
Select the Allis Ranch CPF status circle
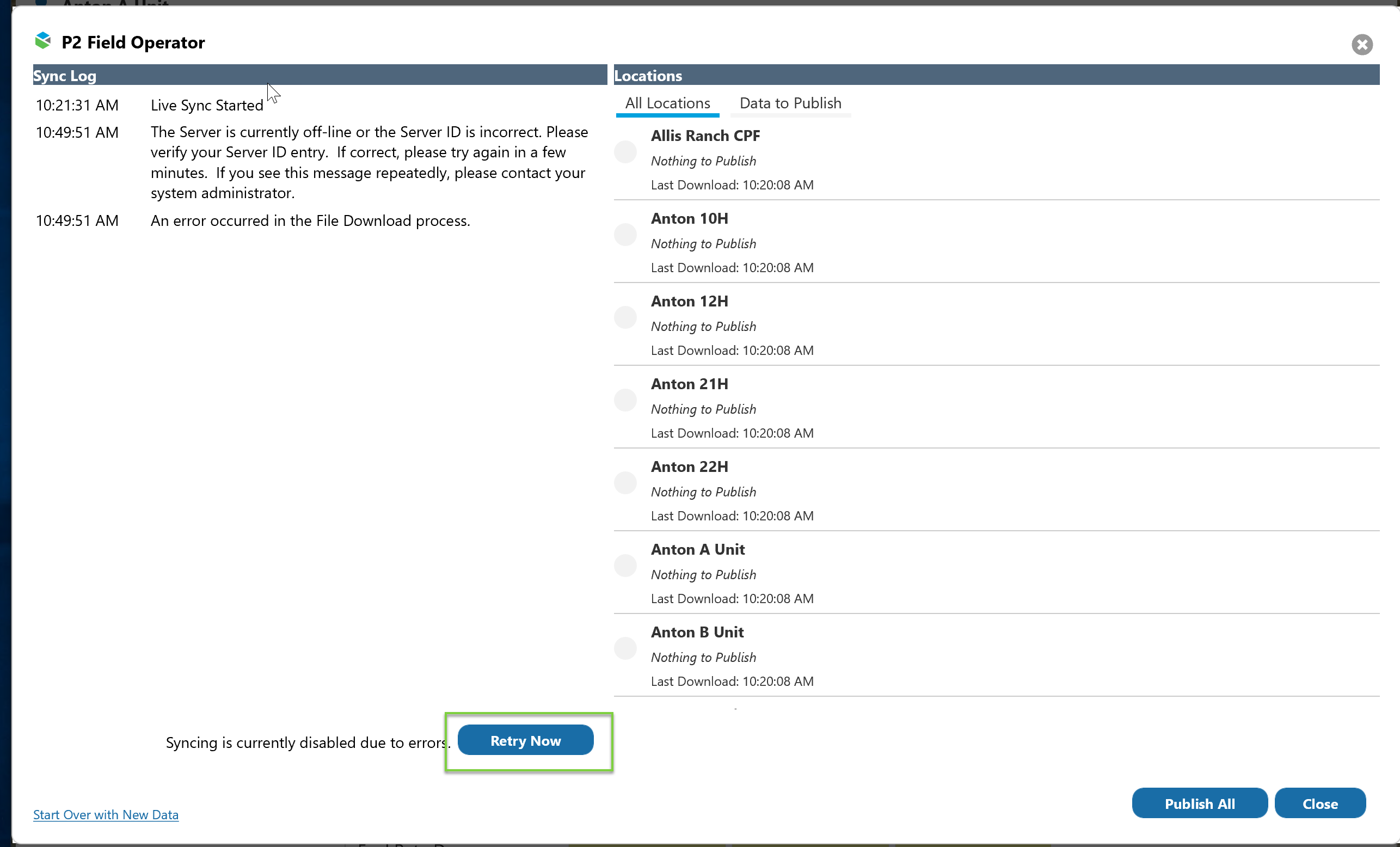(625, 152)
